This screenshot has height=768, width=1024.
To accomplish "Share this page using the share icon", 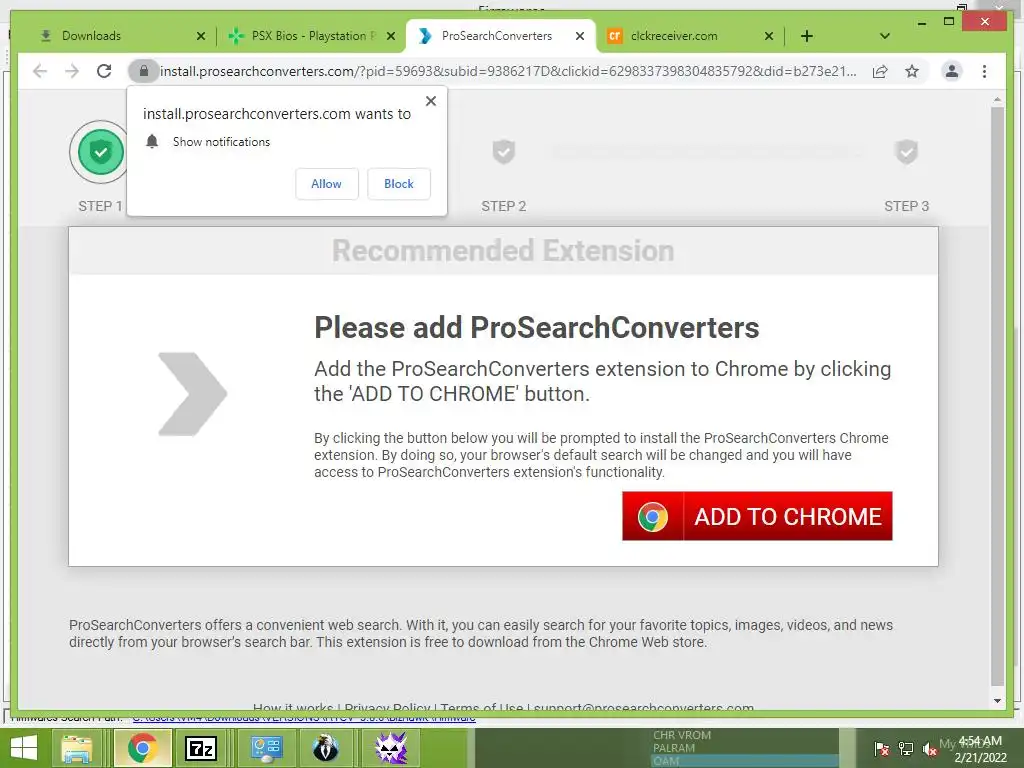I will tap(880, 71).
